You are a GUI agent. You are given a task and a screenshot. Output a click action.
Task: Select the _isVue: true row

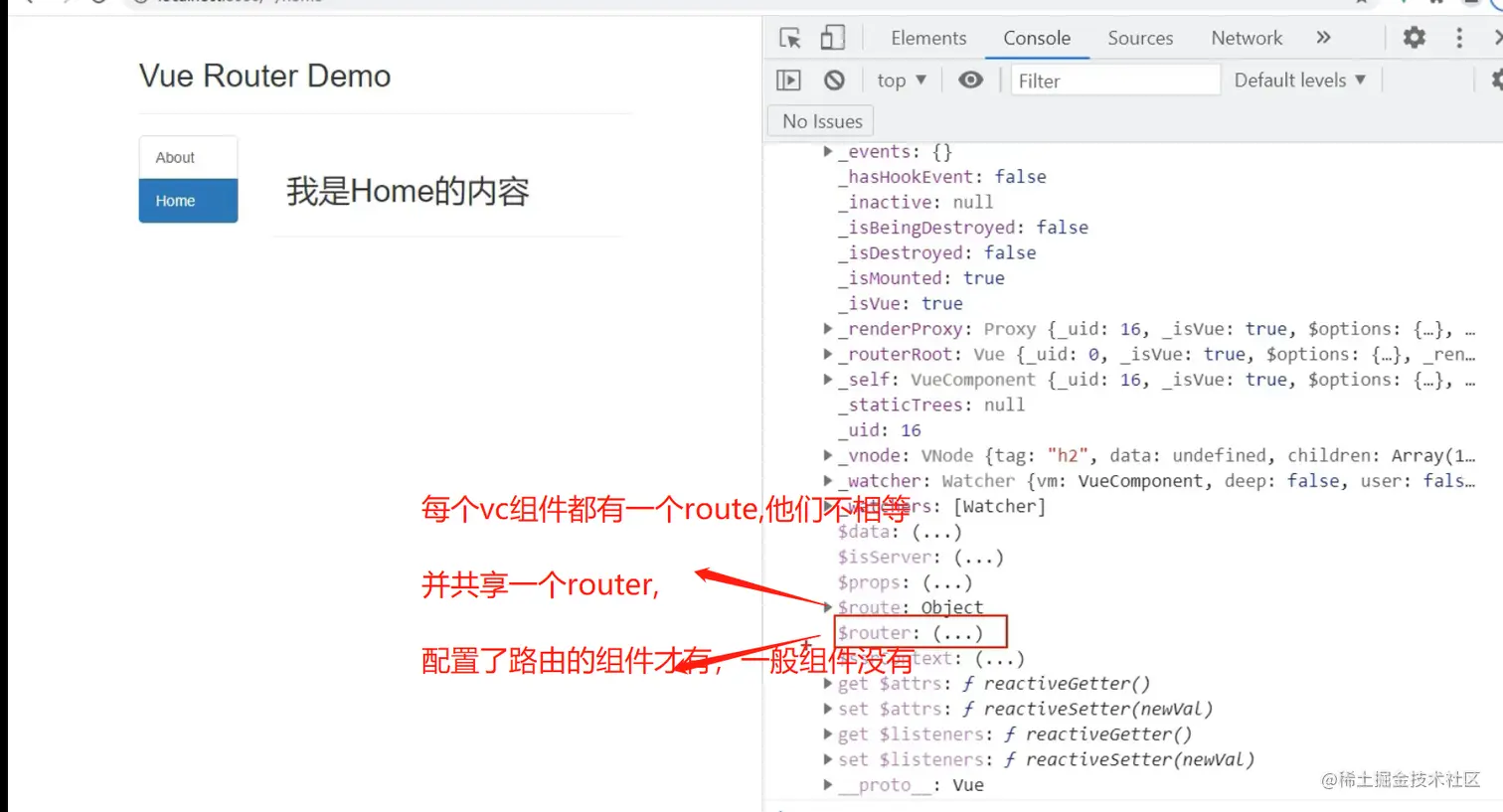[x=901, y=303]
